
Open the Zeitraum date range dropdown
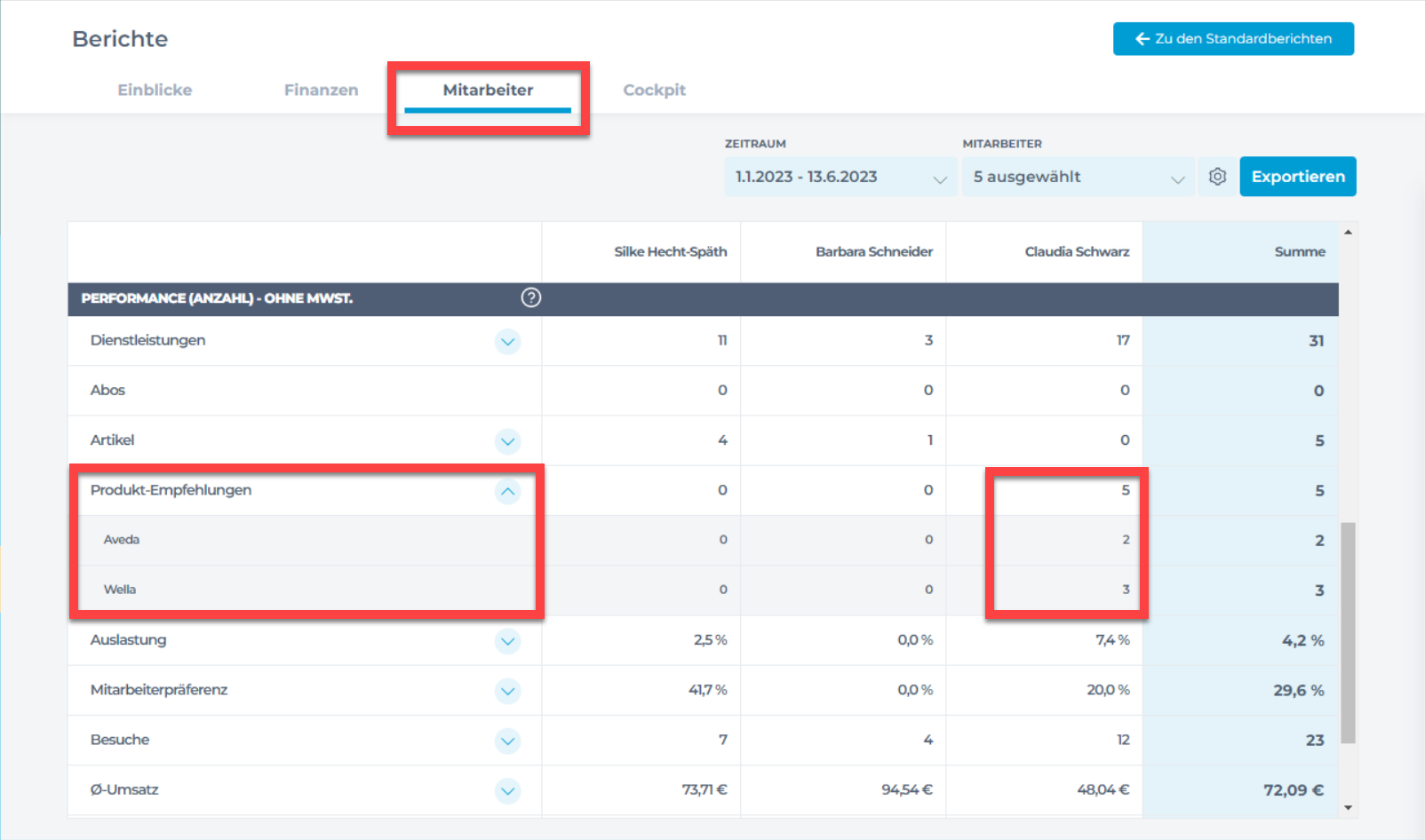coord(840,177)
